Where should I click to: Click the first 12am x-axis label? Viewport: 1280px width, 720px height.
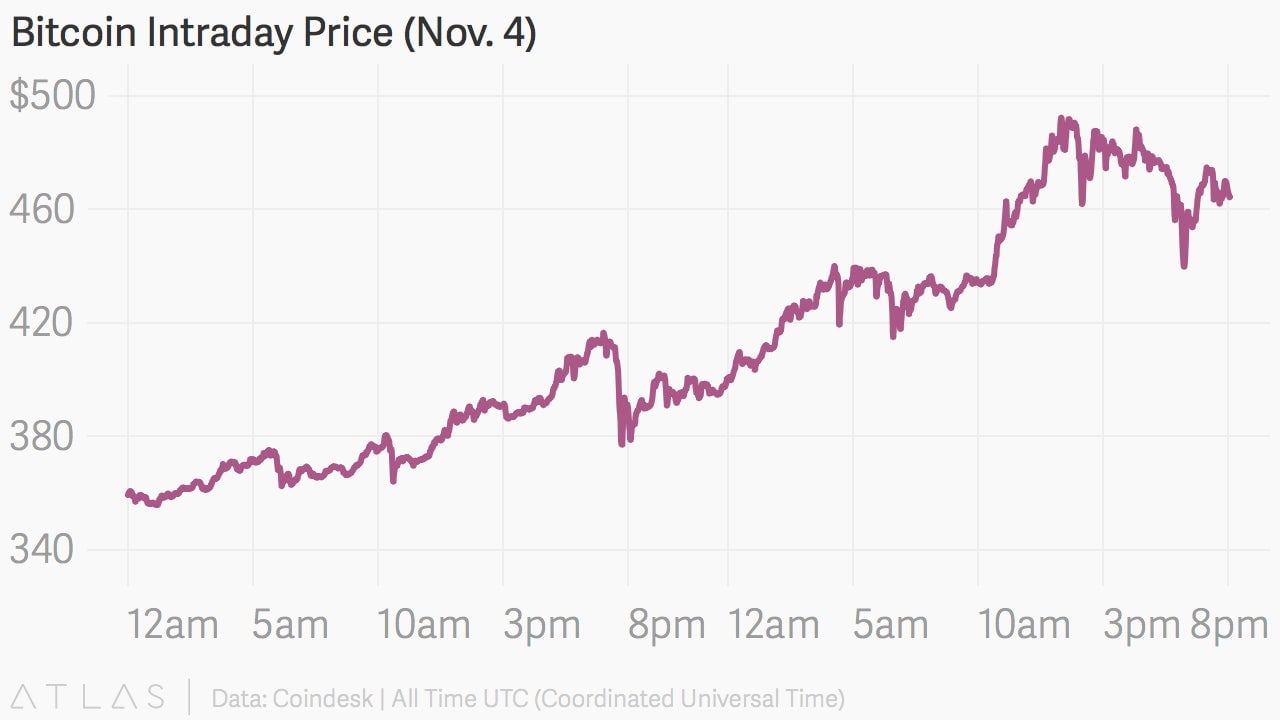[173, 625]
